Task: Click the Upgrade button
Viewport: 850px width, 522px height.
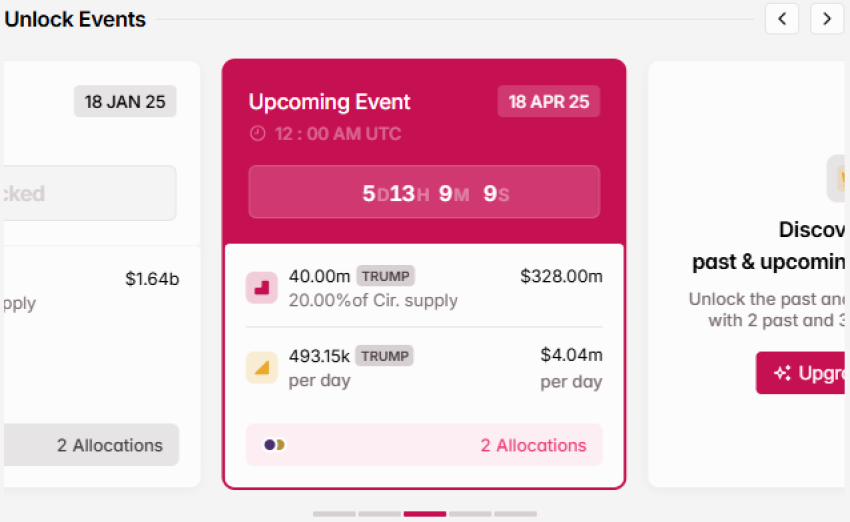Action: (801, 373)
